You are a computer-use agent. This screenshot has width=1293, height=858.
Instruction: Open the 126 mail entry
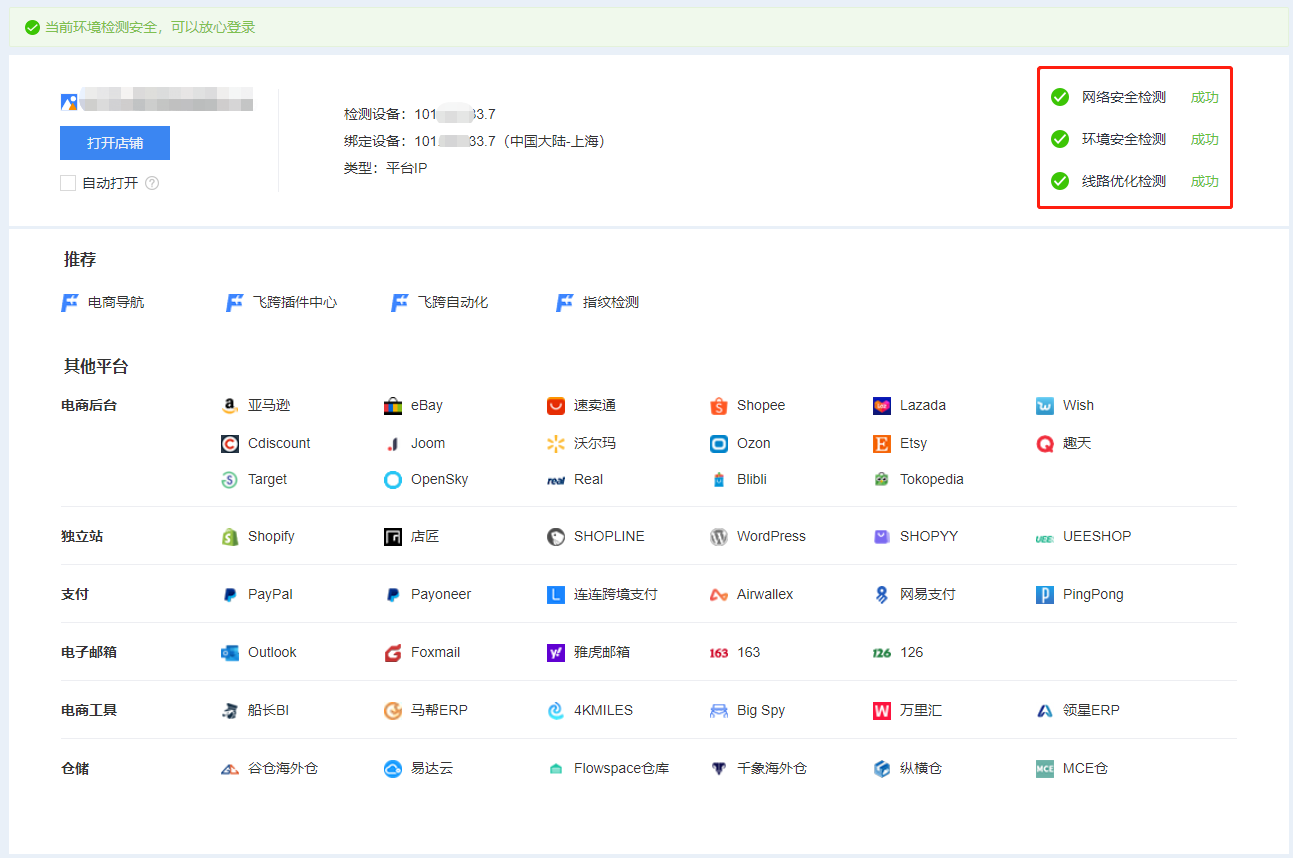coord(898,652)
